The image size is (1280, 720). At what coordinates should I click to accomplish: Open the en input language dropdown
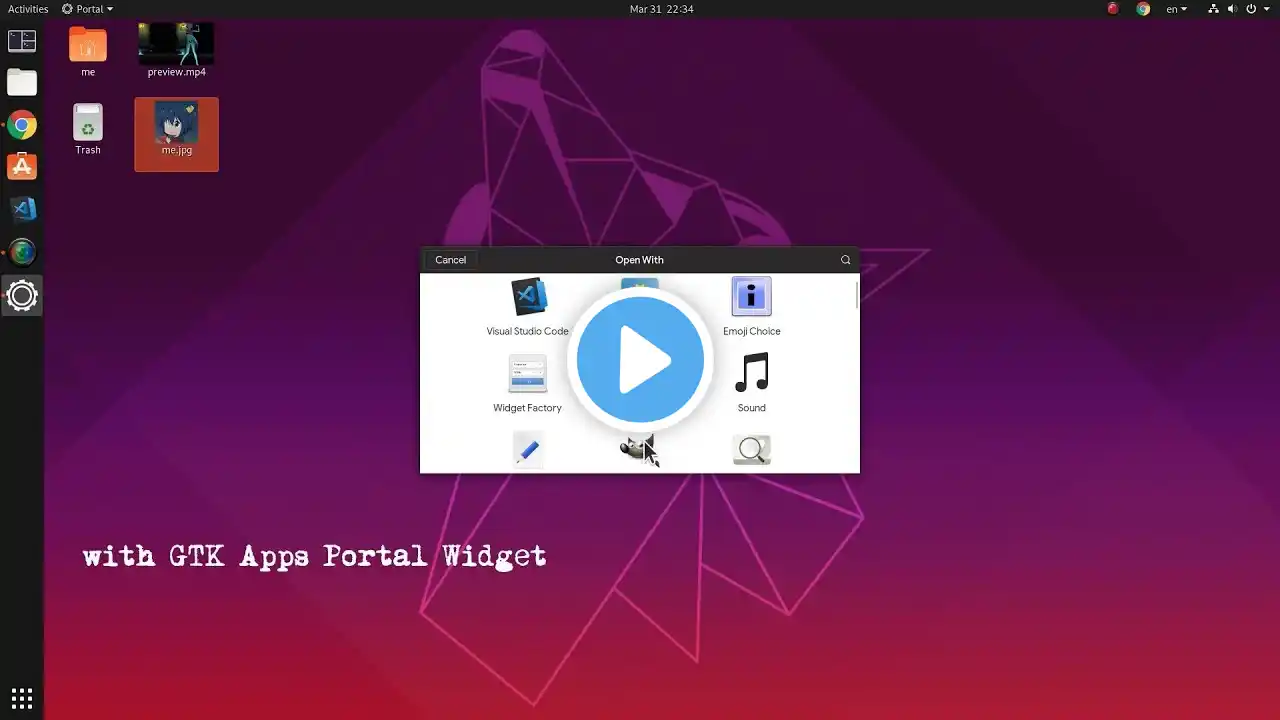coord(1177,9)
